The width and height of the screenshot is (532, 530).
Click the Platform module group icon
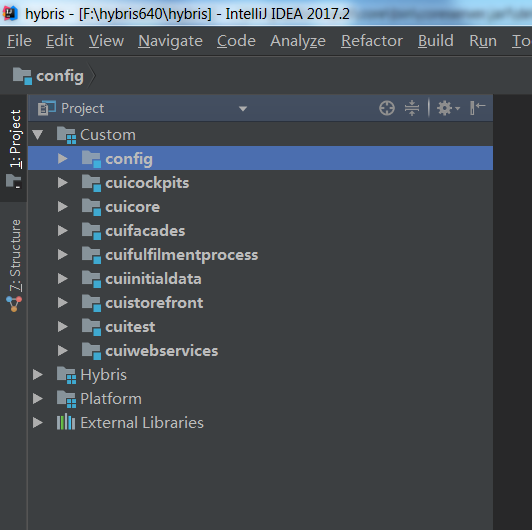66,399
